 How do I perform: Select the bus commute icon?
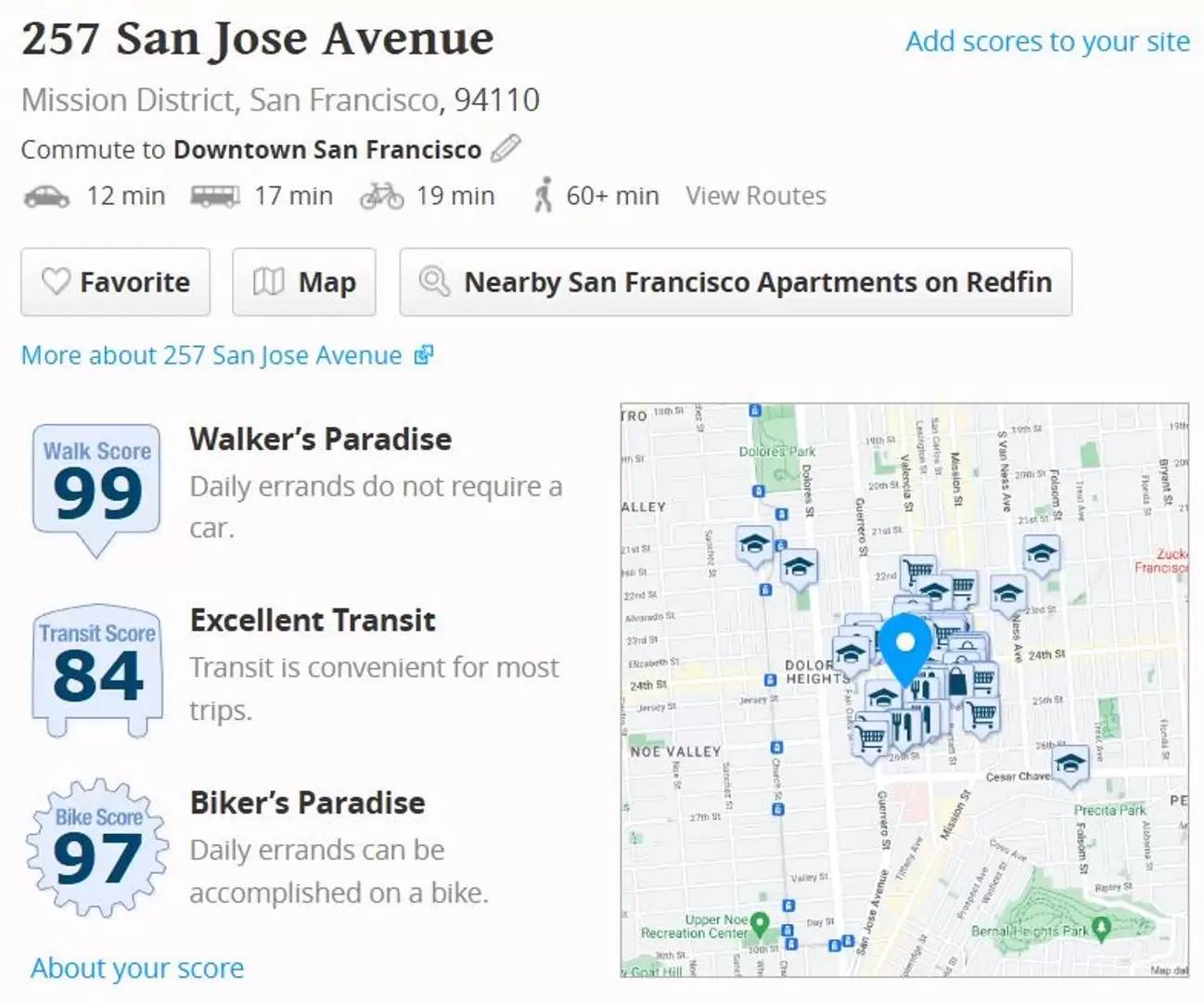(x=214, y=197)
